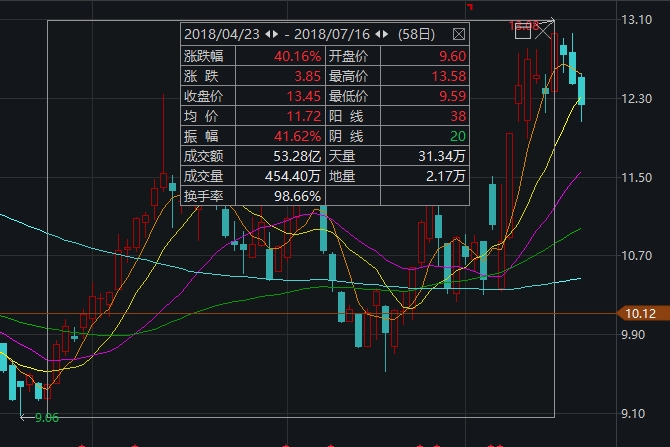Select the 2.17万 地量 value

tap(446, 176)
